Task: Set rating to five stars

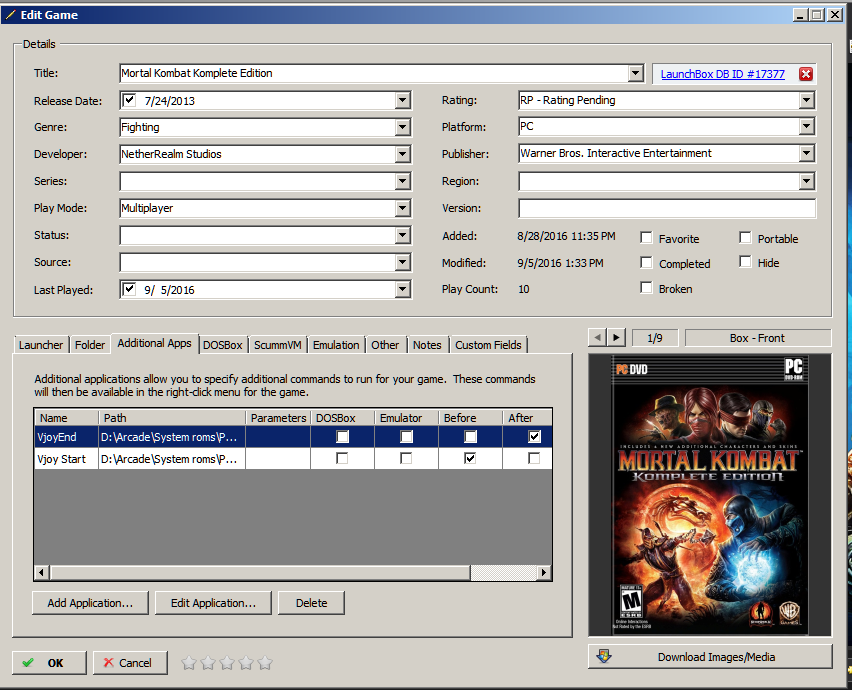Action: 265,663
